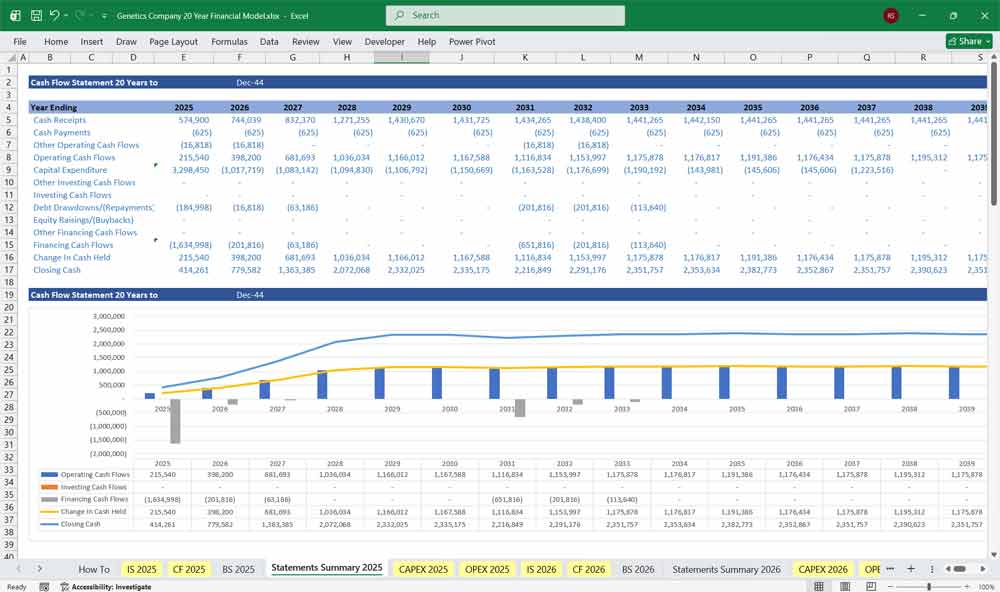Undo the last action
The image size is (1000, 592).
[55, 15]
